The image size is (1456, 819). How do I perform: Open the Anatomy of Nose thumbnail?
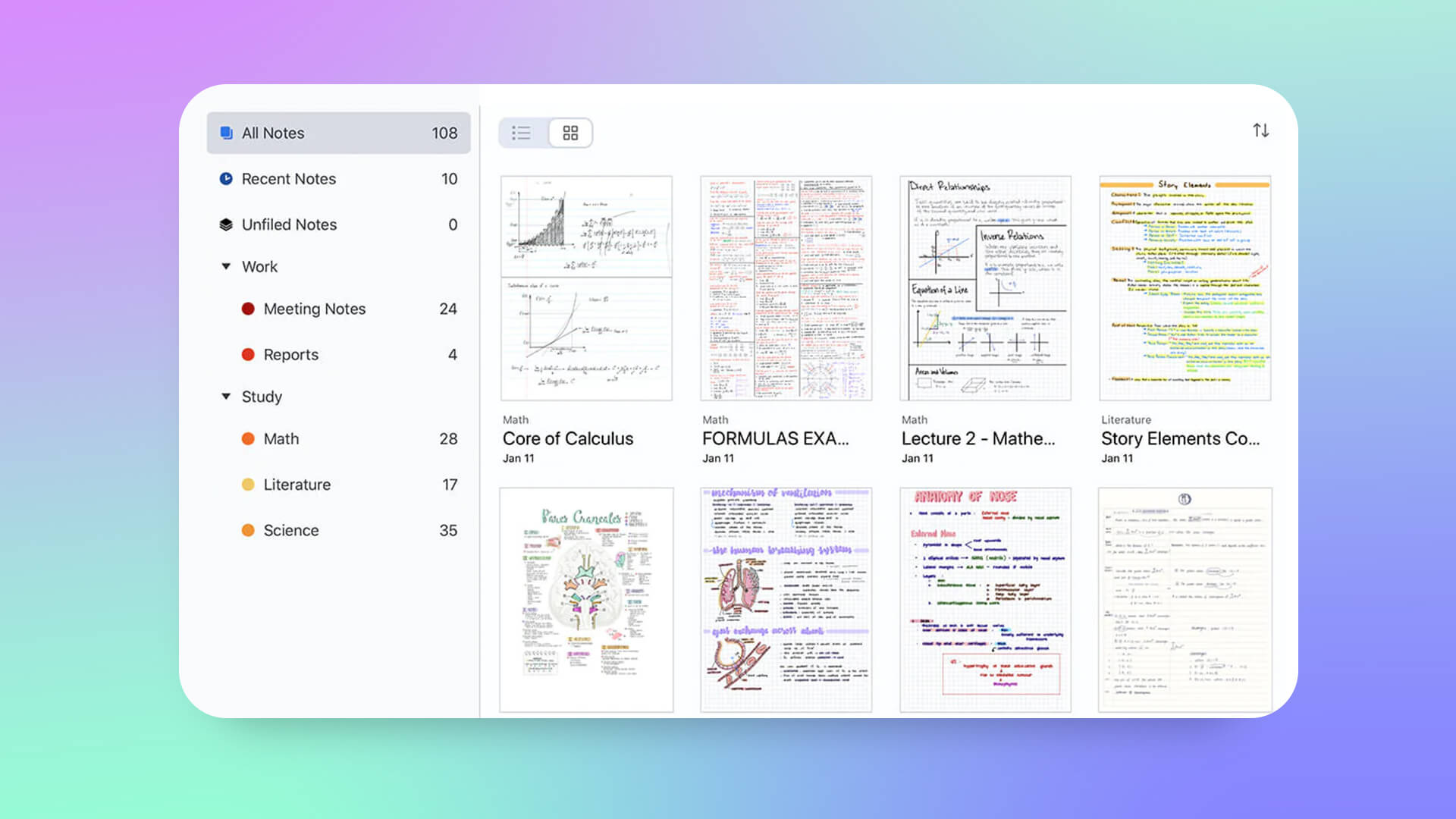tap(985, 598)
